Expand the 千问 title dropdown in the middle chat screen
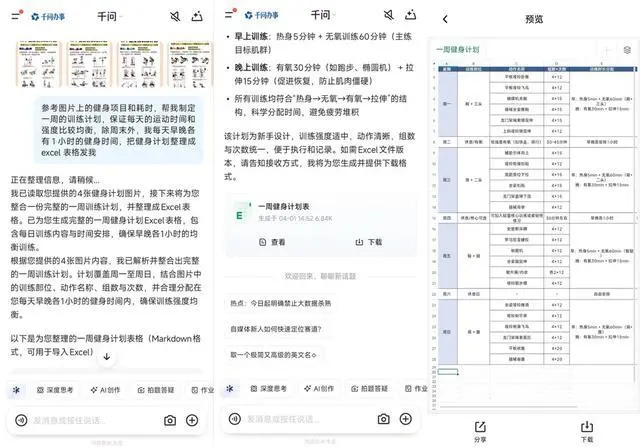Viewport: 640px width, 447px height. (x=322, y=15)
